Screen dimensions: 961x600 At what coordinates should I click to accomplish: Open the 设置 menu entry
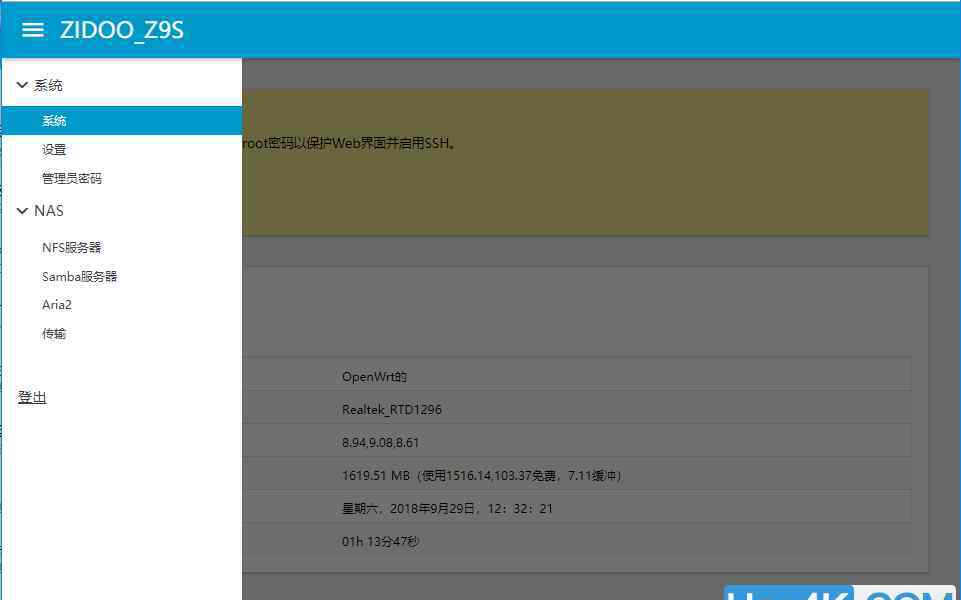point(54,150)
